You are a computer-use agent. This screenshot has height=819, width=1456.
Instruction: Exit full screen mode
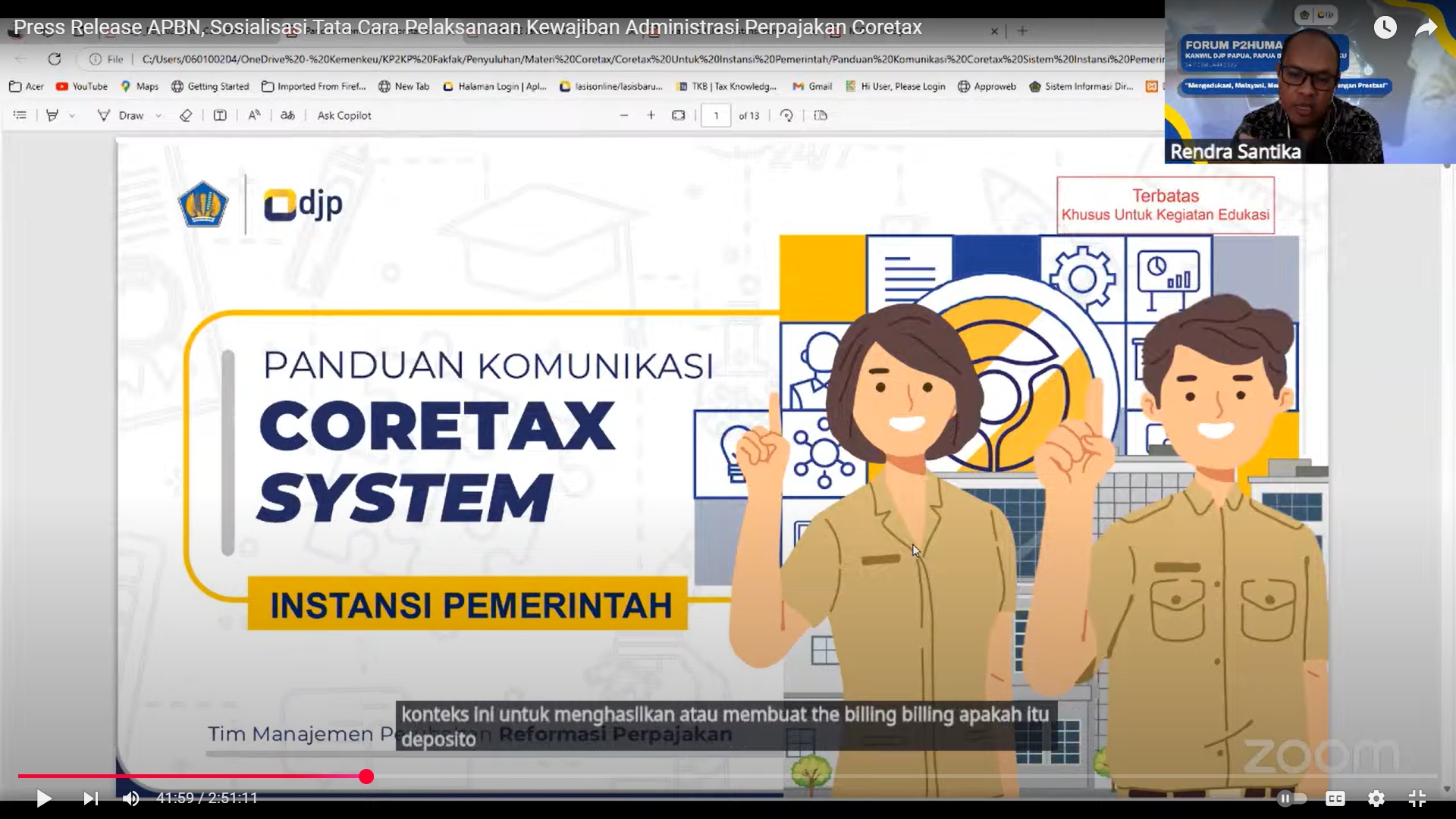(1417, 798)
